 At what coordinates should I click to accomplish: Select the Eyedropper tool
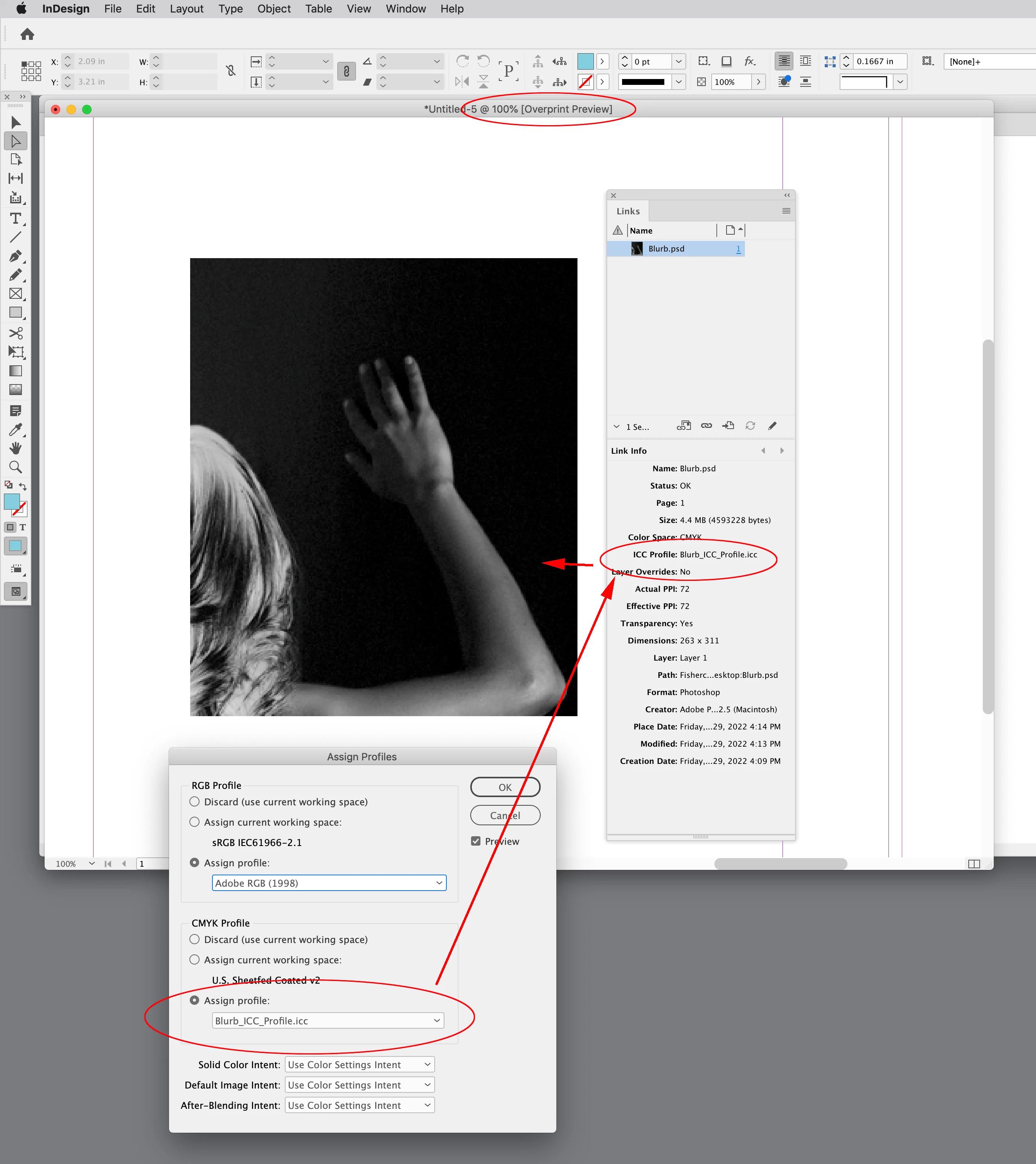15,429
